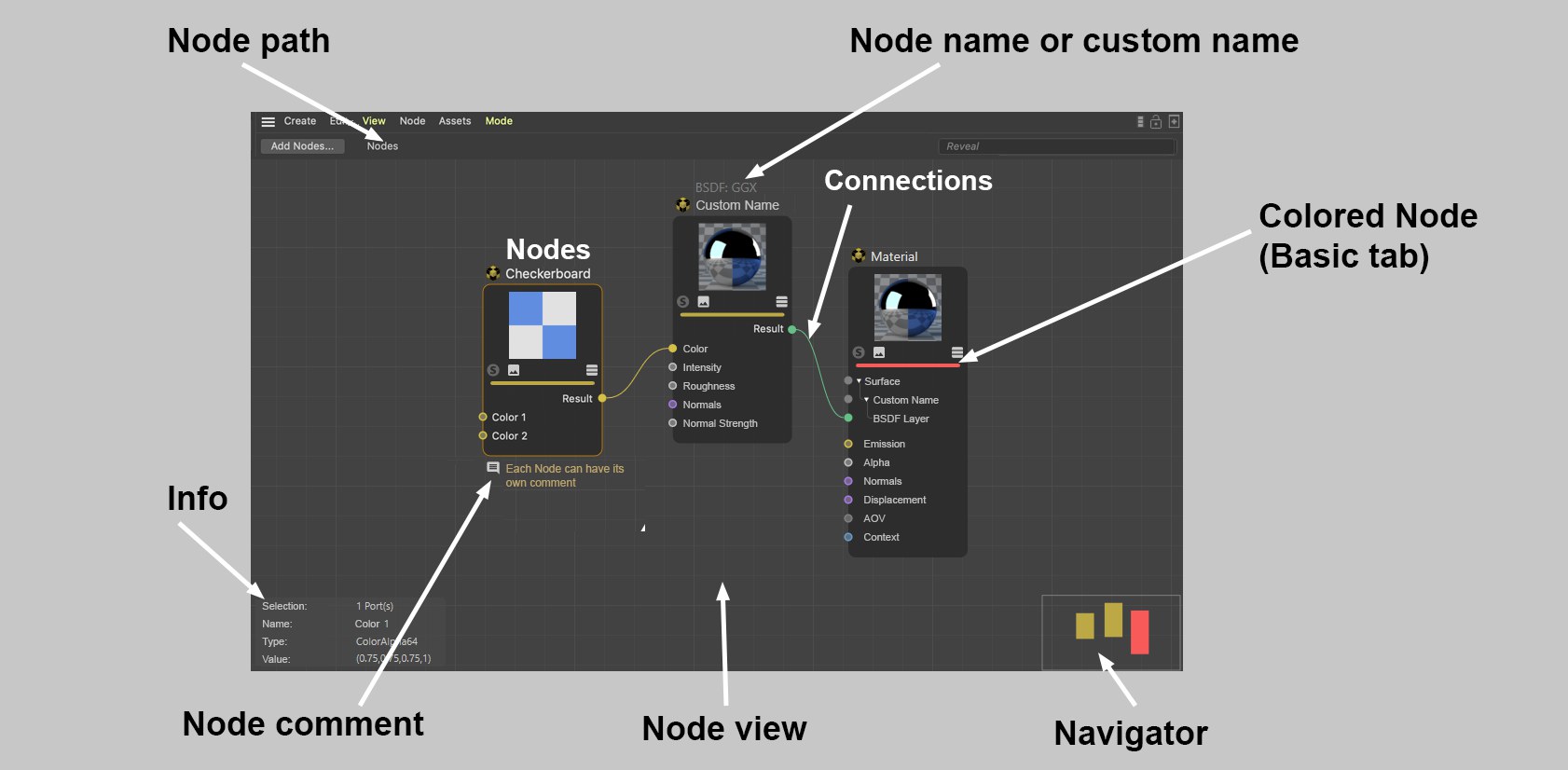This screenshot has width=1568, height=770.
Task: Click the Add Nodes... button
Action: 302,146
